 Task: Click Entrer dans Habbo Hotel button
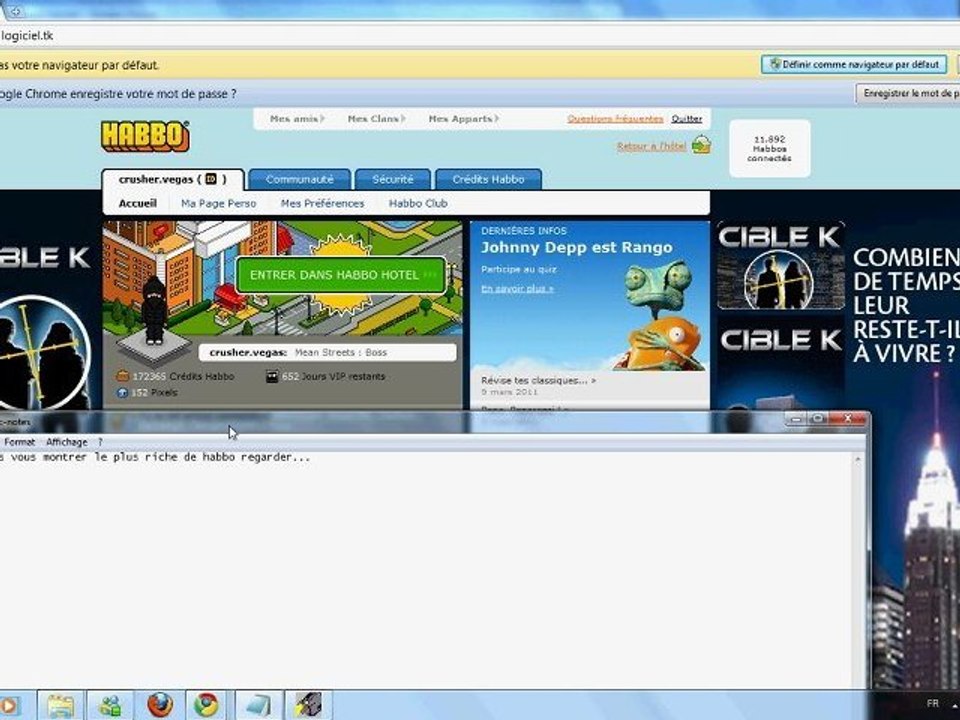tap(341, 275)
